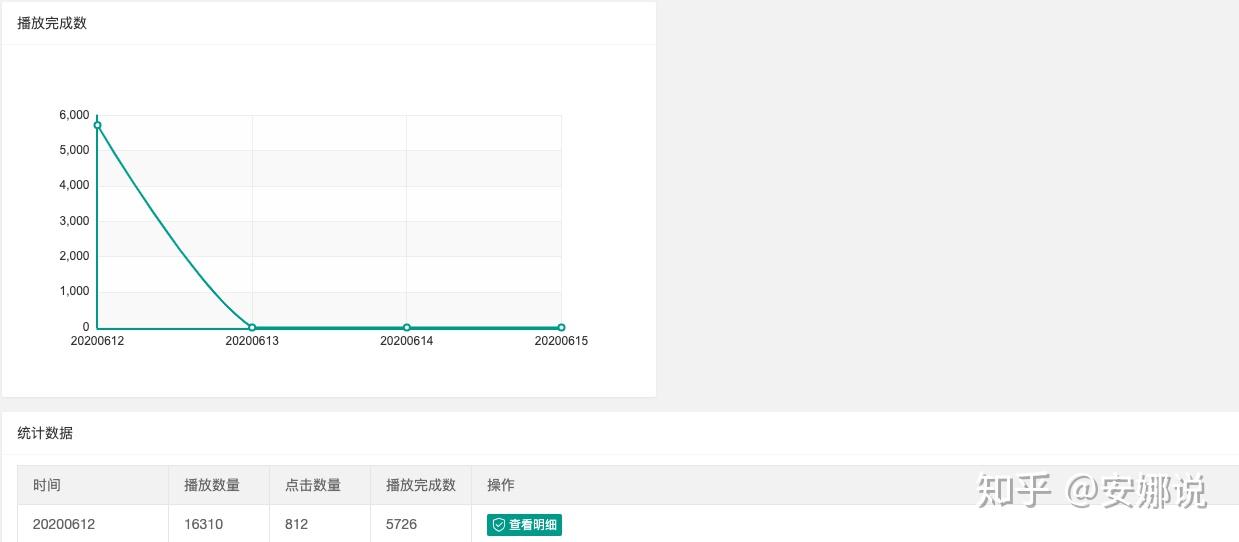This screenshot has width=1239, height=542.
Task: Click the 4,000 y-axis label
Action: [x=74, y=185]
